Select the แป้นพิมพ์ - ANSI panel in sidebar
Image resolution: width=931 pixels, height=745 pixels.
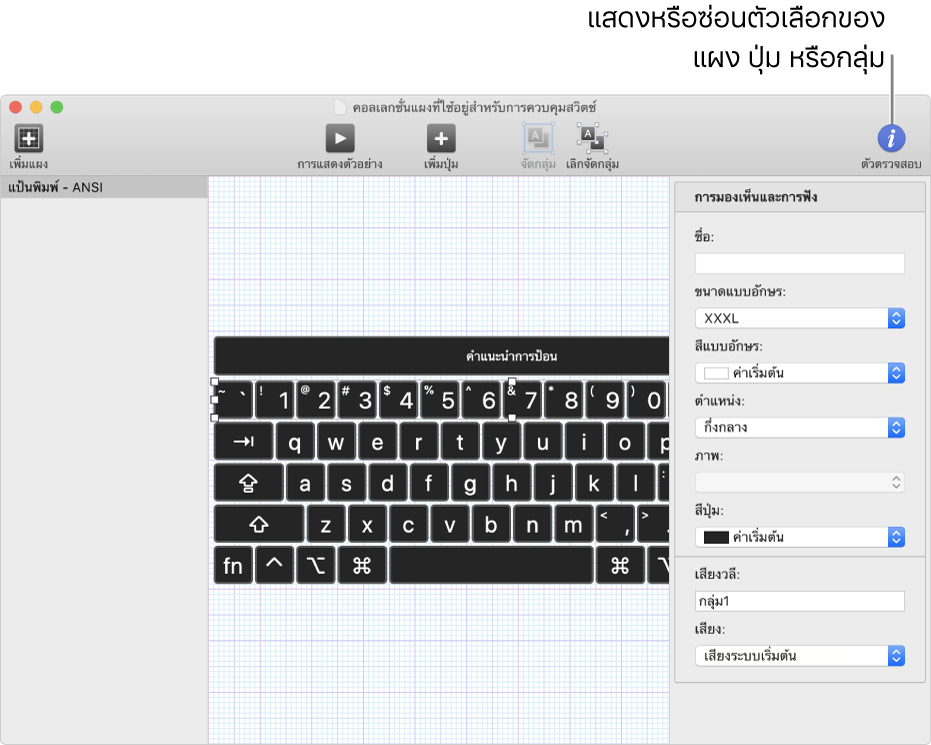104,187
